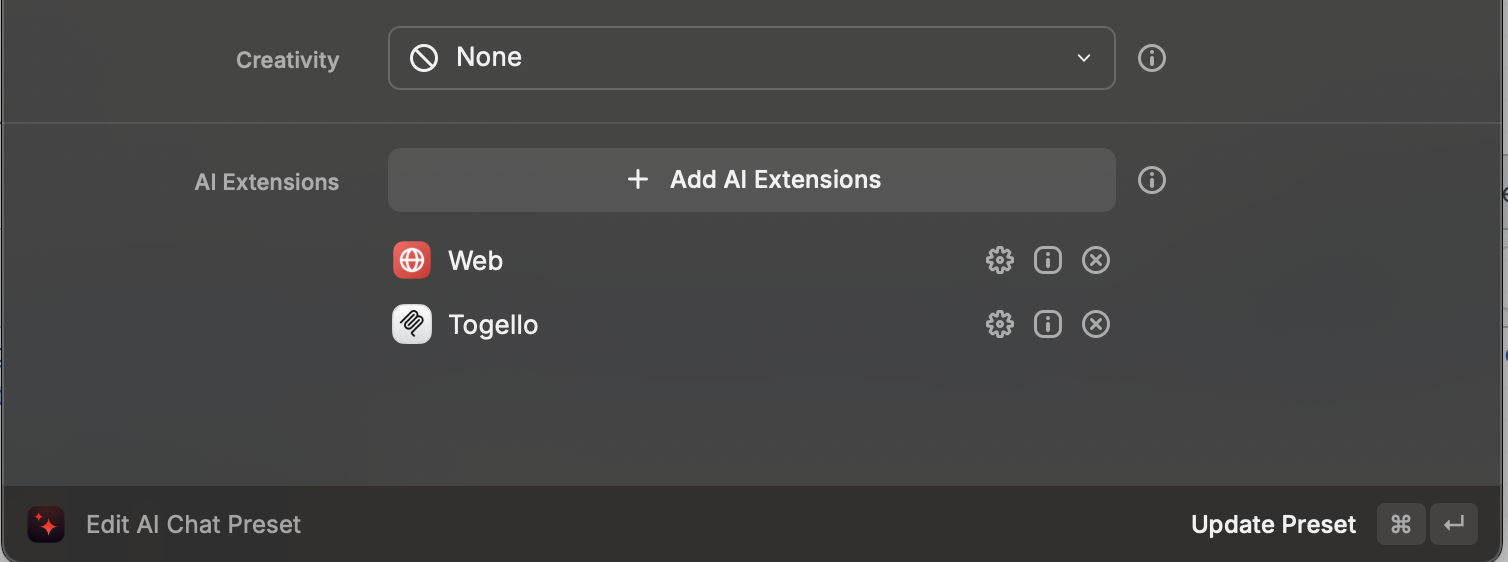The image size is (1508, 562).
Task: Select the Web extension name label
Action: point(475,261)
